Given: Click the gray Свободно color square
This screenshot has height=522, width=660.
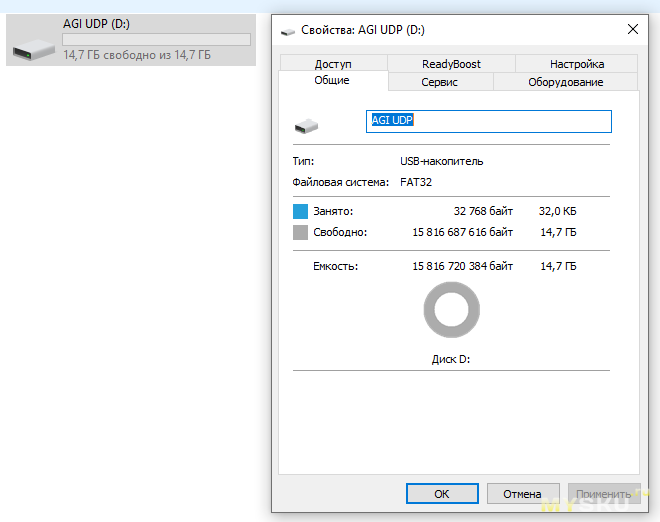Looking at the screenshot, I should pyautogui.click(x=301, y=232).
